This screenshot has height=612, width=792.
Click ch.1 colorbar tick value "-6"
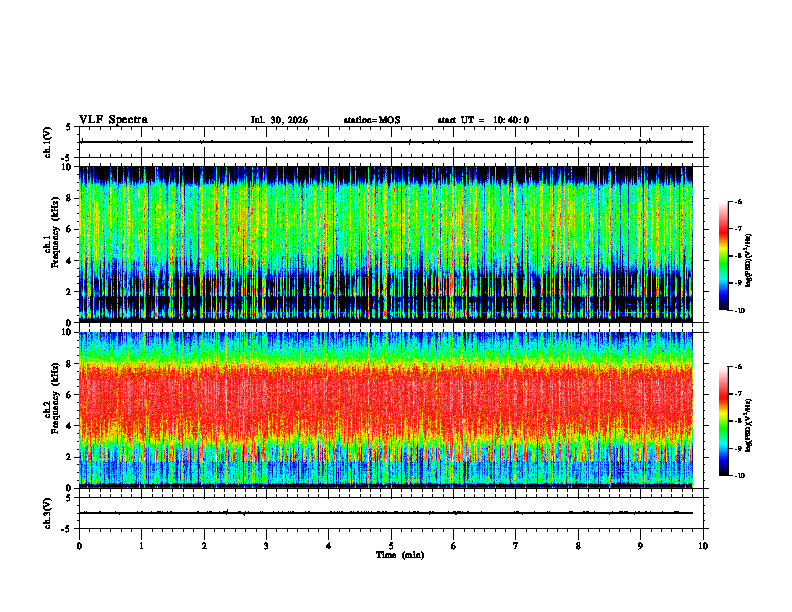click(738, 201)
